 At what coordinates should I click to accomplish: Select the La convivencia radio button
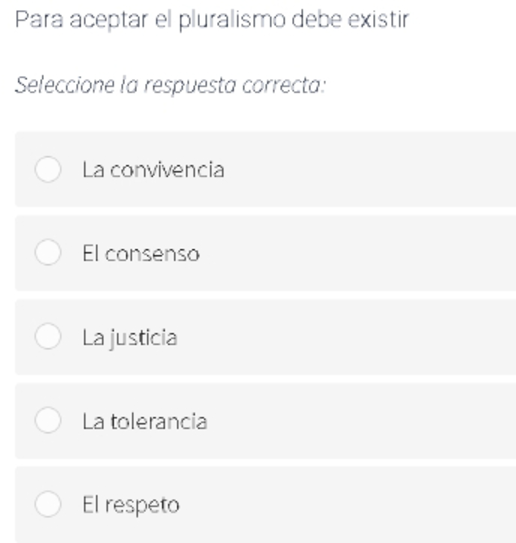coord(48,169)
